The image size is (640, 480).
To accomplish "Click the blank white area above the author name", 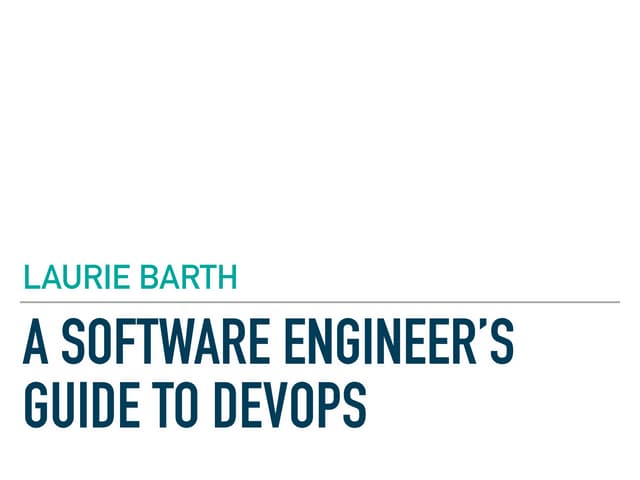I will pos(320,130).
